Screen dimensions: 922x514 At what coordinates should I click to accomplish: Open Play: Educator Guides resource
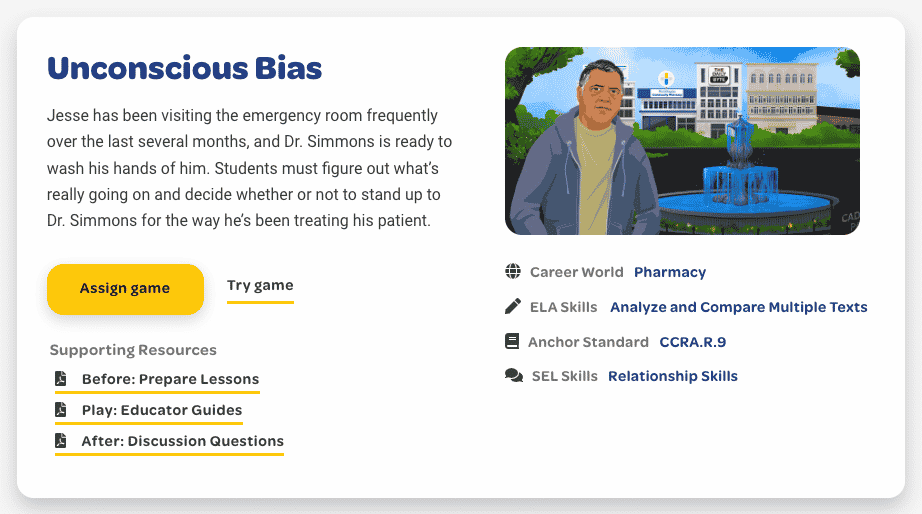[162, 410]
